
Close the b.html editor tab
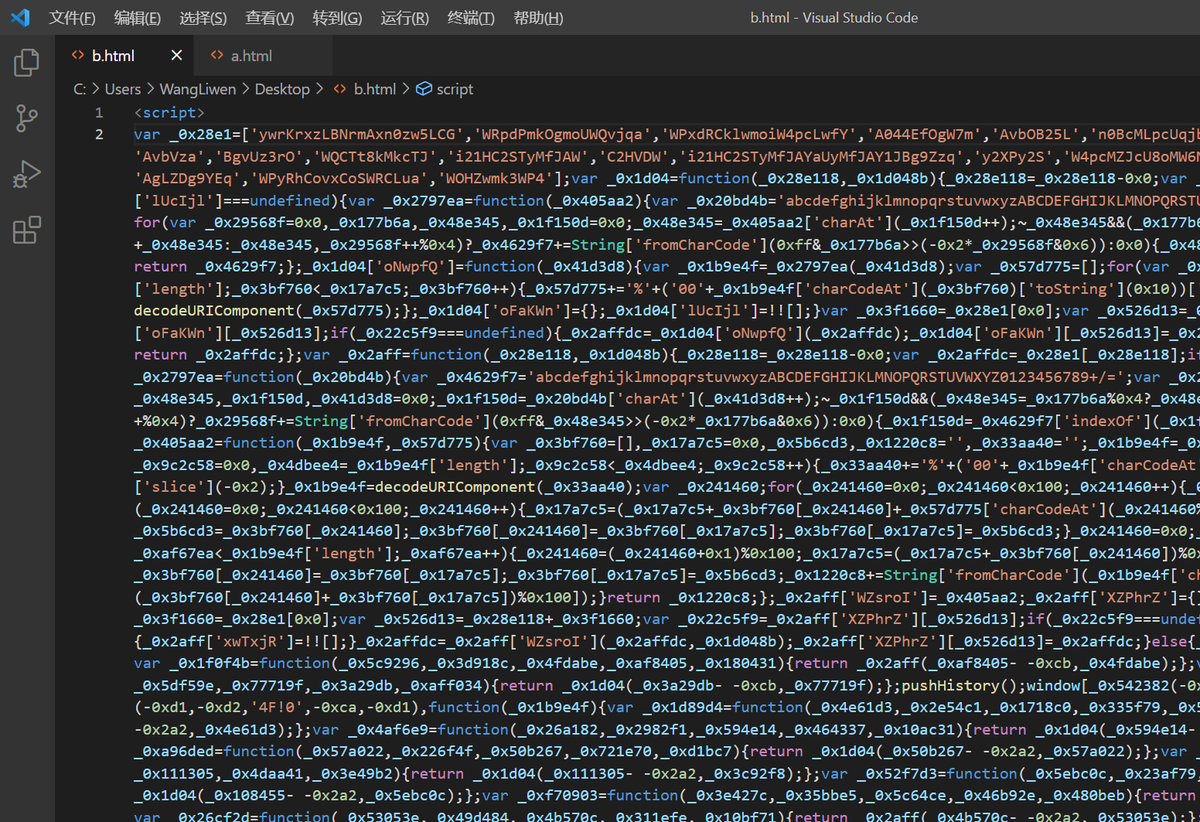[x=177, y=56]
